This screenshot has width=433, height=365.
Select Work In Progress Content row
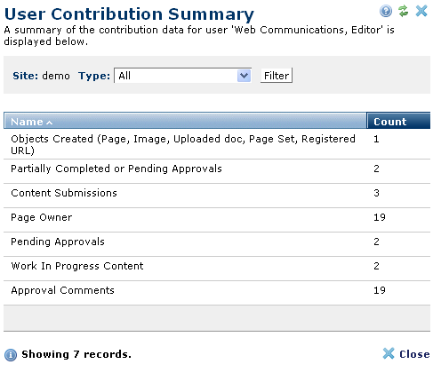[217, 269]
